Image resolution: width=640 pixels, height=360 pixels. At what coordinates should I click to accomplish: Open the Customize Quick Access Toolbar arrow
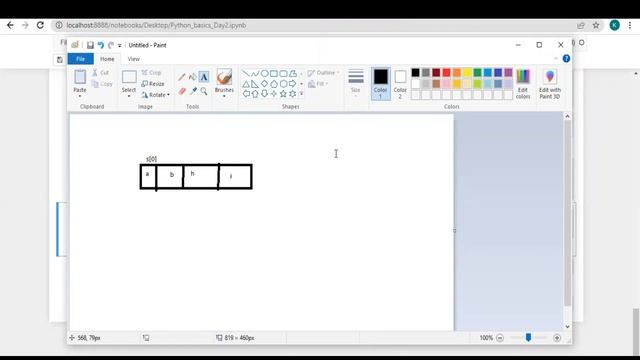pos(120,46)
